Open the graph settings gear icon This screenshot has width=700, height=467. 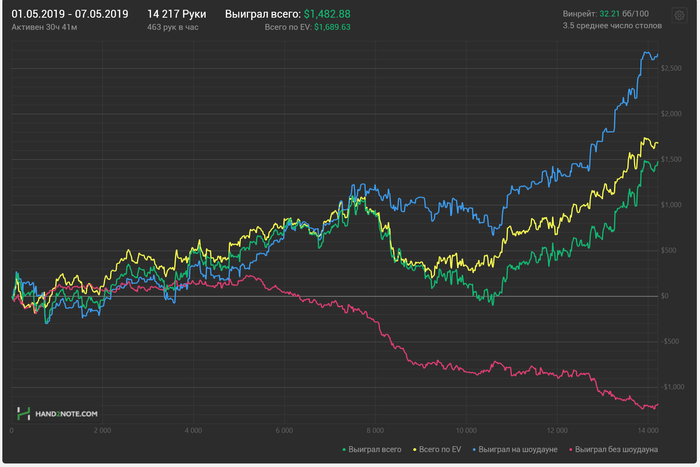tap(679, 16)
